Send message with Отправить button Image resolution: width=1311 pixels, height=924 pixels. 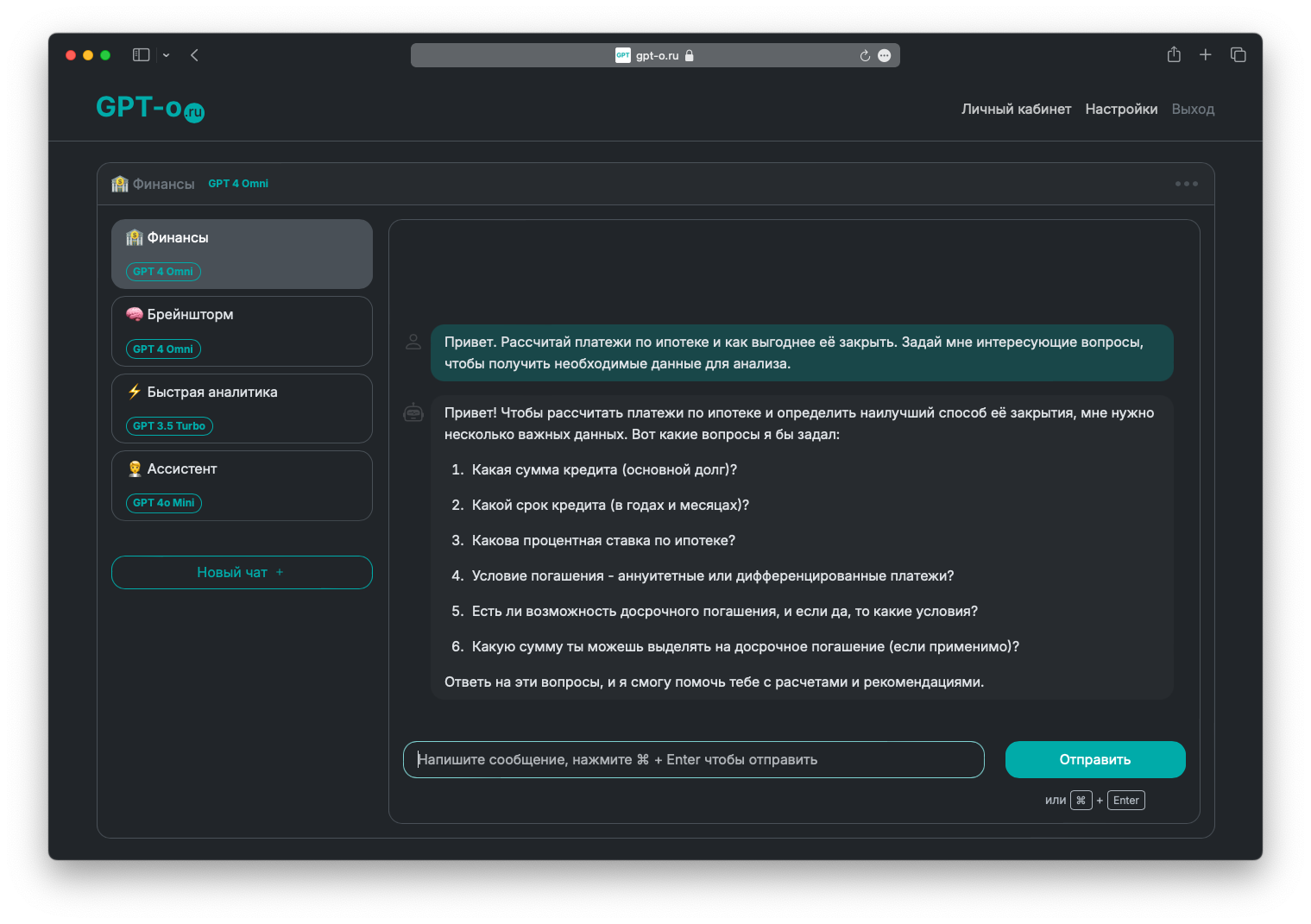(1095, 760)
